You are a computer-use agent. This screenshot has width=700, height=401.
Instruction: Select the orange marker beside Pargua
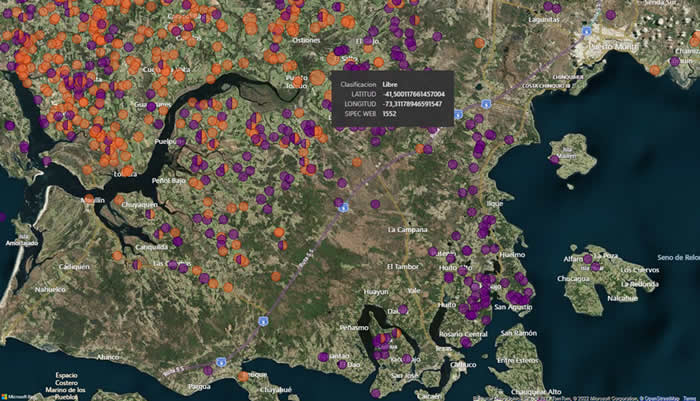(243, 376)
